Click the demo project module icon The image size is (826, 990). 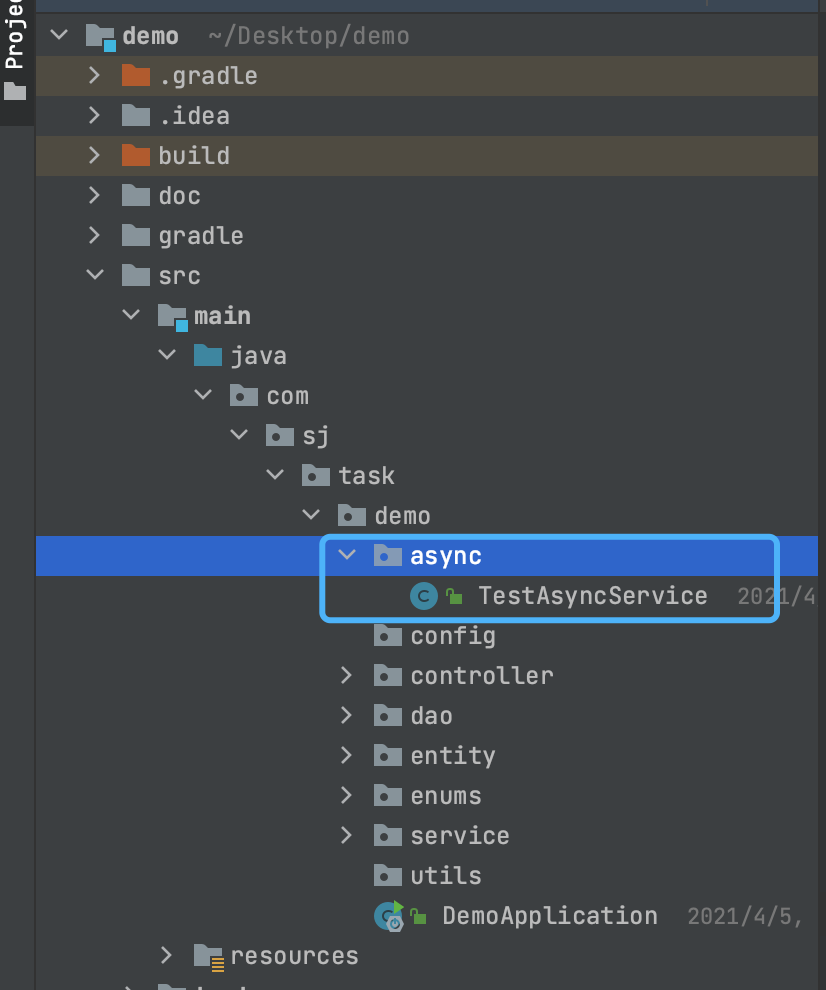[x=100, y=37]
